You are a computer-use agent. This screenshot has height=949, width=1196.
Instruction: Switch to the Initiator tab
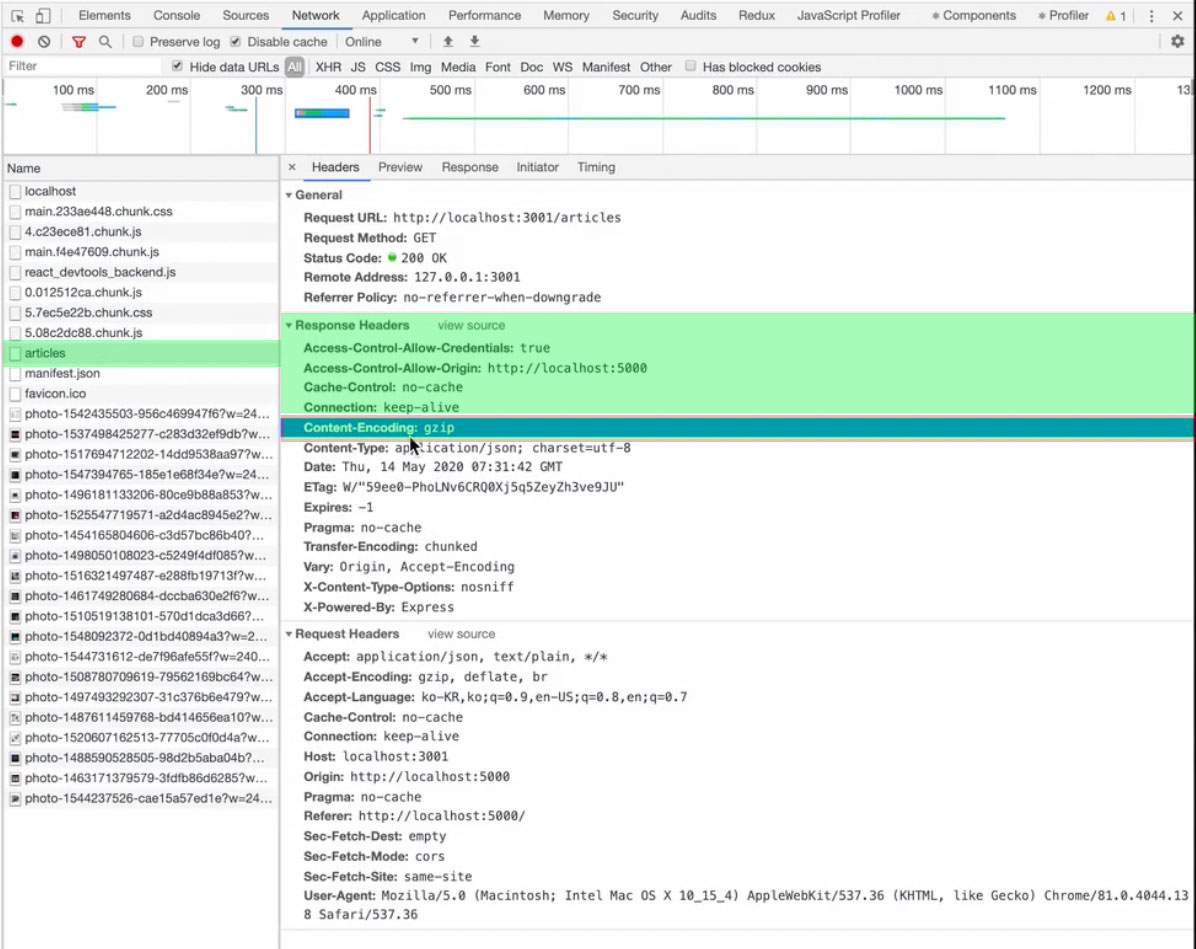(538, 167)
